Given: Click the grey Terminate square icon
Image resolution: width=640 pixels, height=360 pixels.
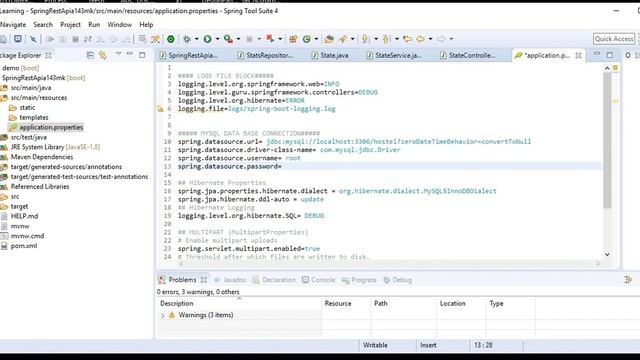Looking at the screenshot, I should tap(75, 39).
